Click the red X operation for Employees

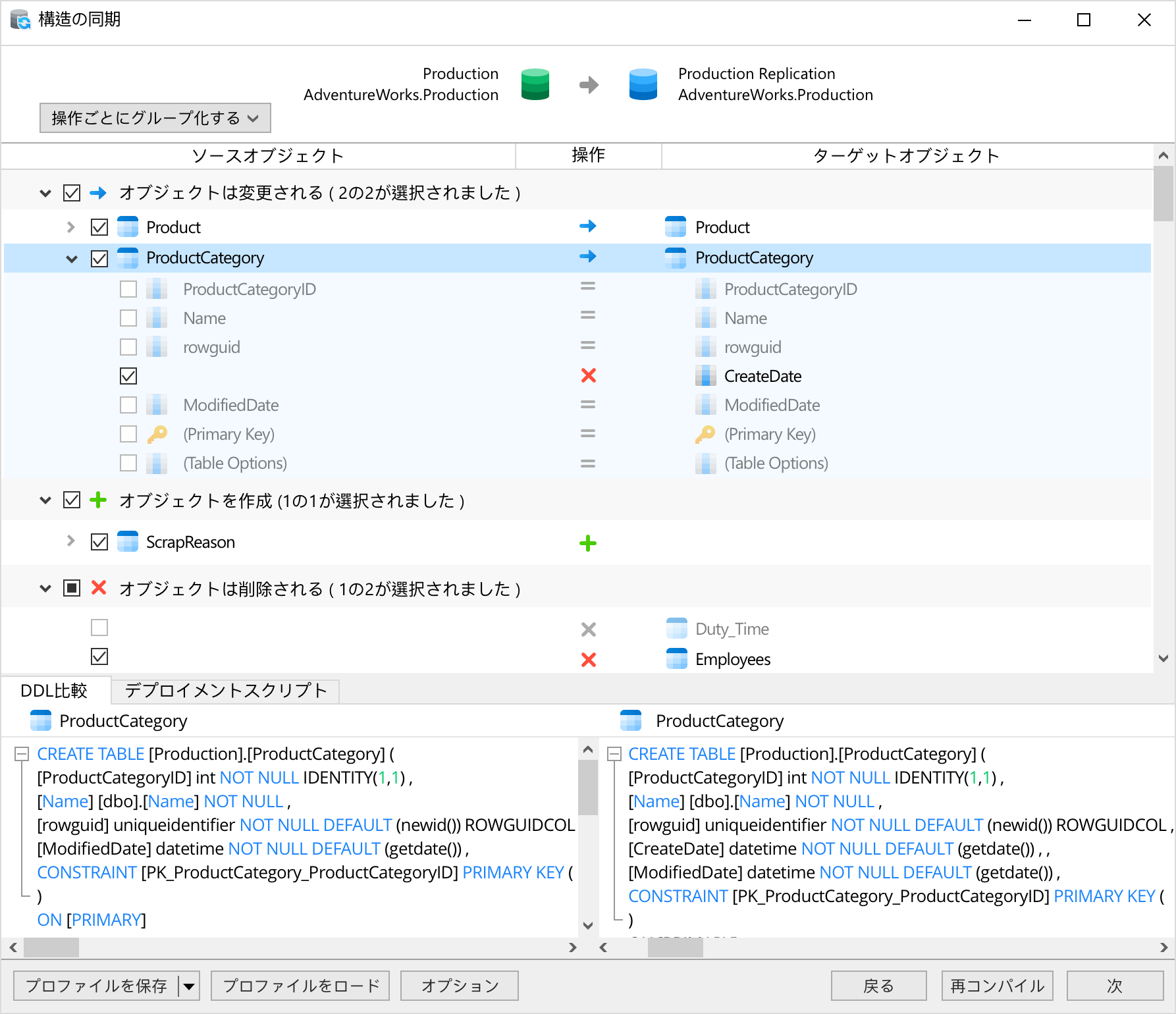[588, 659]
